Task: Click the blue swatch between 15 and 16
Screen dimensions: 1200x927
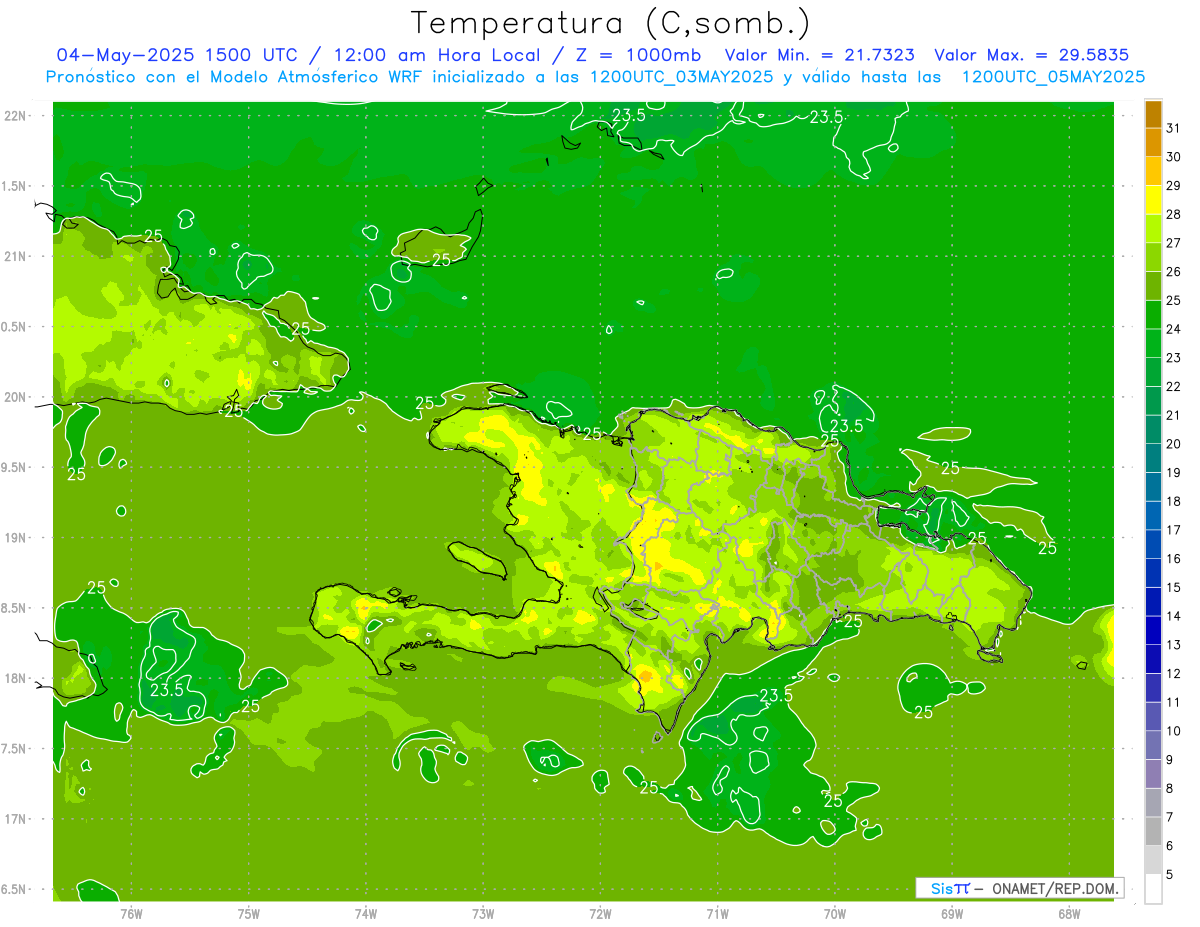Action: (1153, 573)
